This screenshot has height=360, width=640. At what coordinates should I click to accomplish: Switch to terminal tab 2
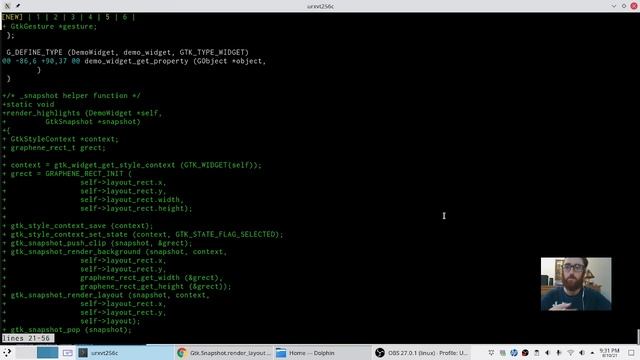coord(56,17)
